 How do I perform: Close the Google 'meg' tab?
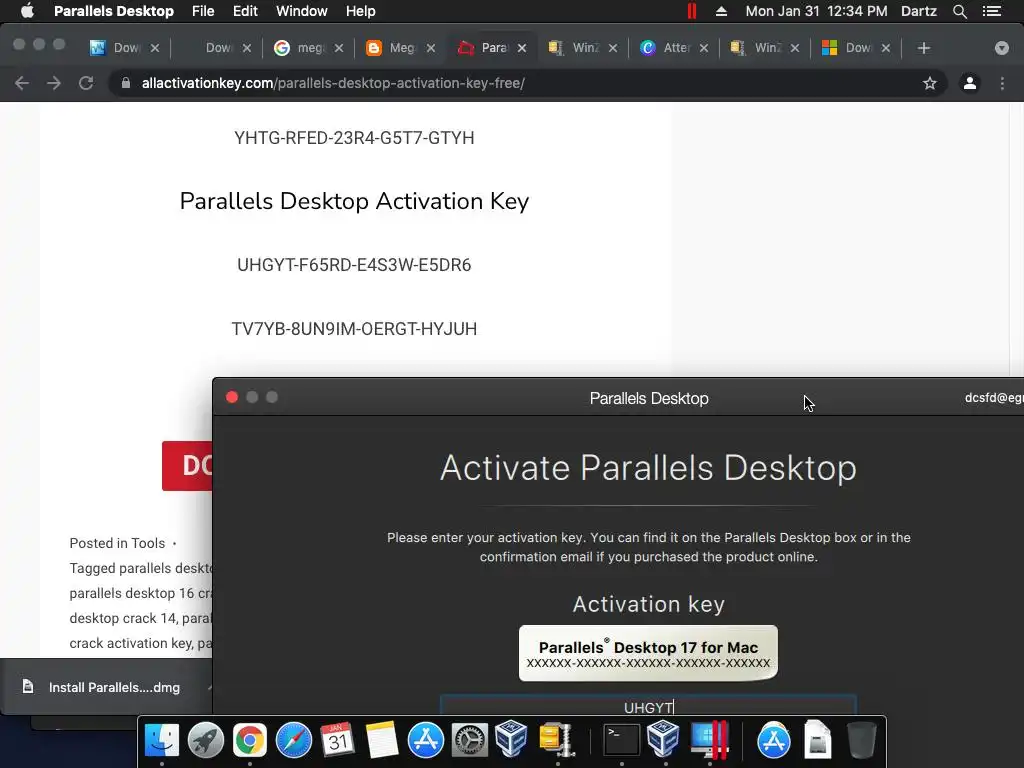click(339, 48)
